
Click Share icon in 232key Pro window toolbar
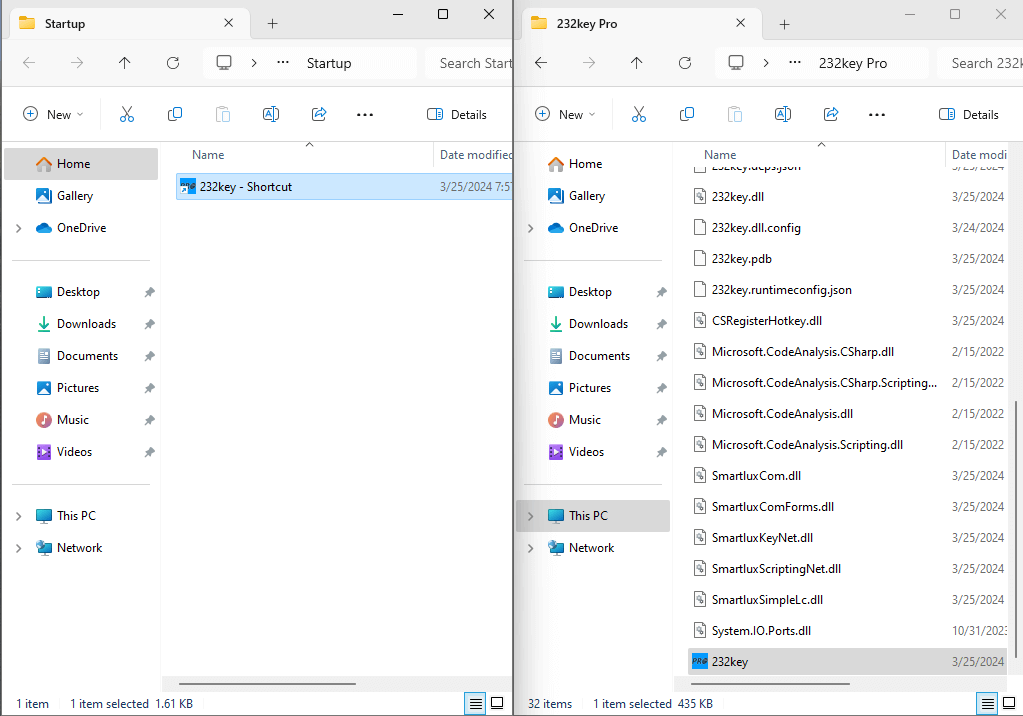click(x=831, y=114)
